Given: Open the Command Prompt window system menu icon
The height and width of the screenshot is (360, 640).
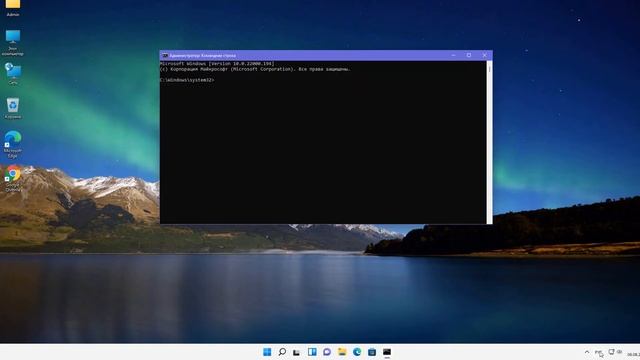Looking at the screenshot, I should 165,56.
